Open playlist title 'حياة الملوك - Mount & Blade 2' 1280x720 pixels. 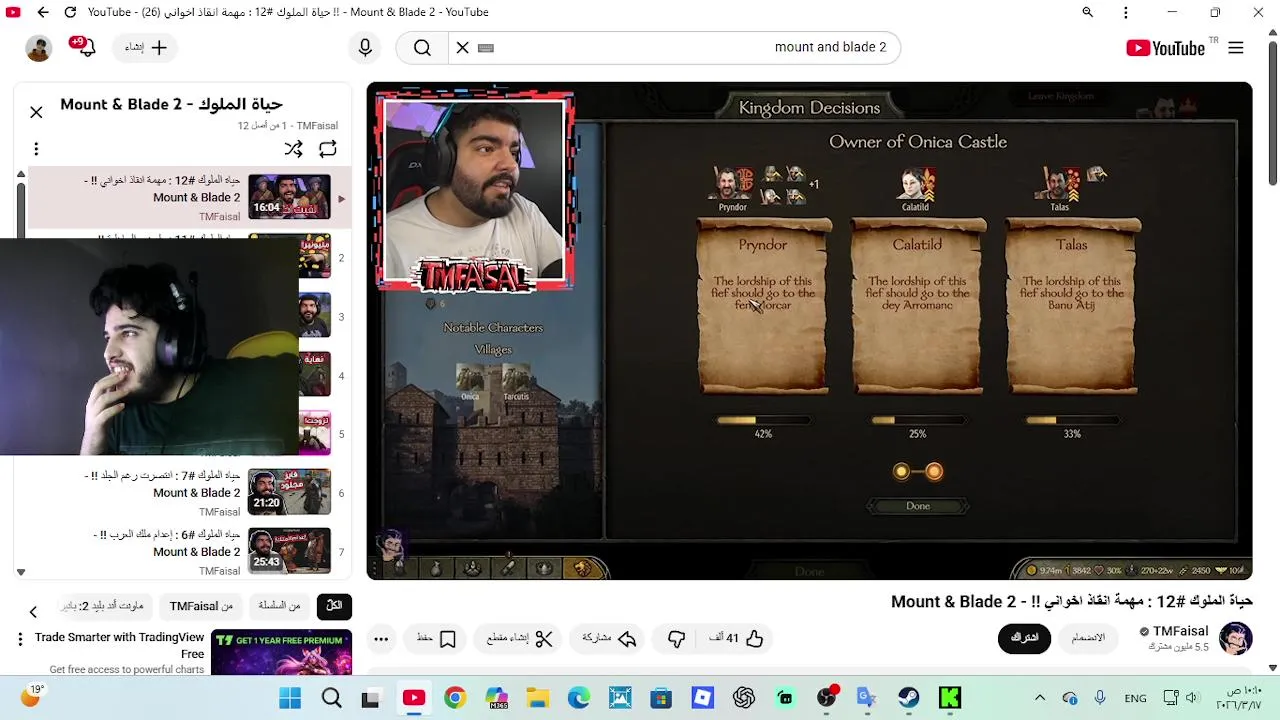point(171,104)
